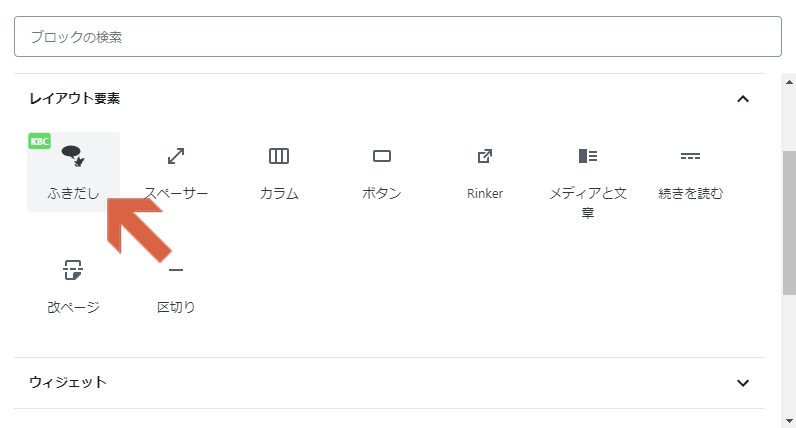The image size is (796, 428).
Task: Insert the ボタン button block
Action: 382,172
